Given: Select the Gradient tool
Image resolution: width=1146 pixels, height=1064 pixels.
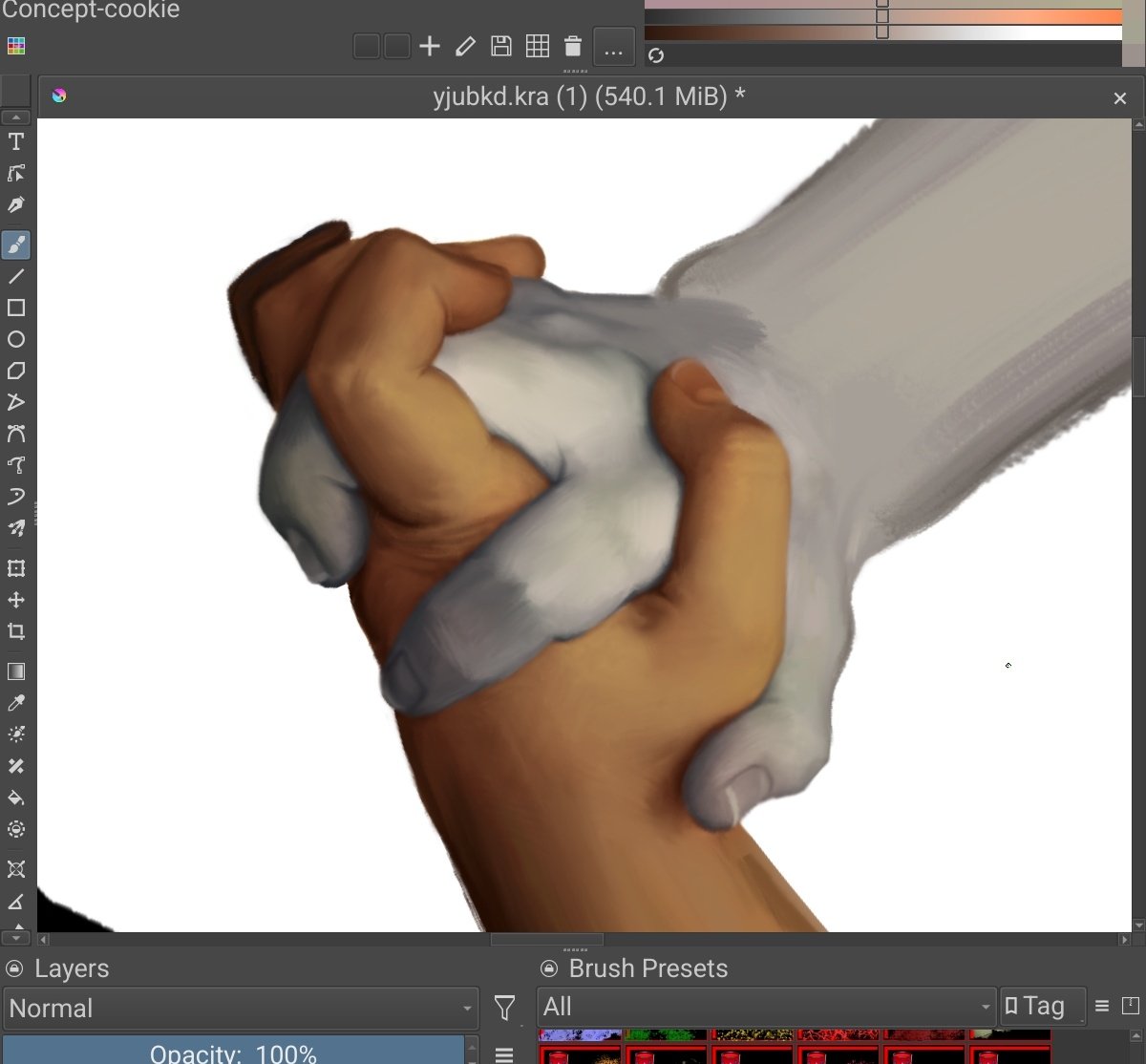Looking at the screenshot, I should 16,671.
